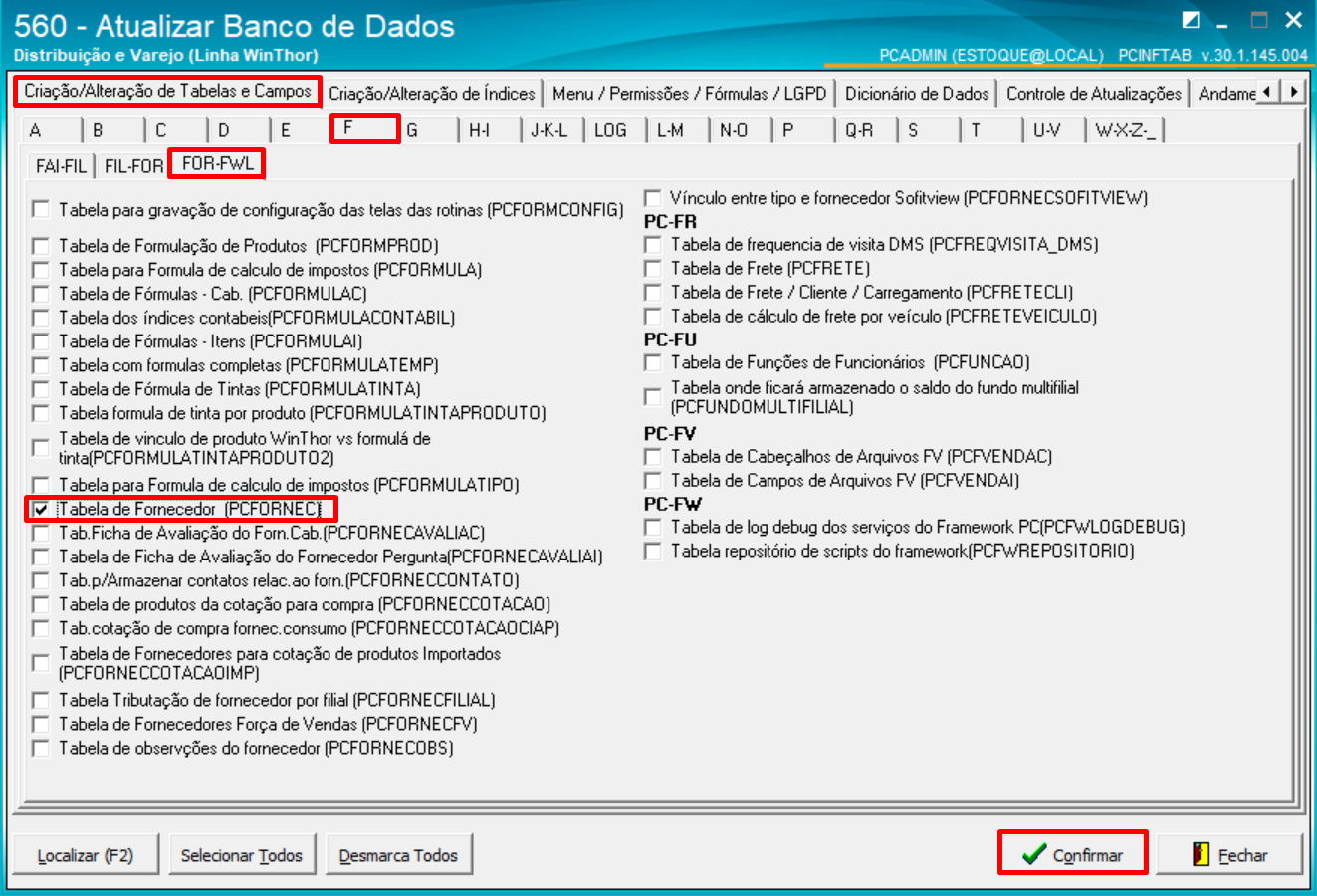Screen dimensions: 1317x896
Task: Check PCFORNECCOTACAO checkbox
Action: pyautogui.click(x=41, y=604)
